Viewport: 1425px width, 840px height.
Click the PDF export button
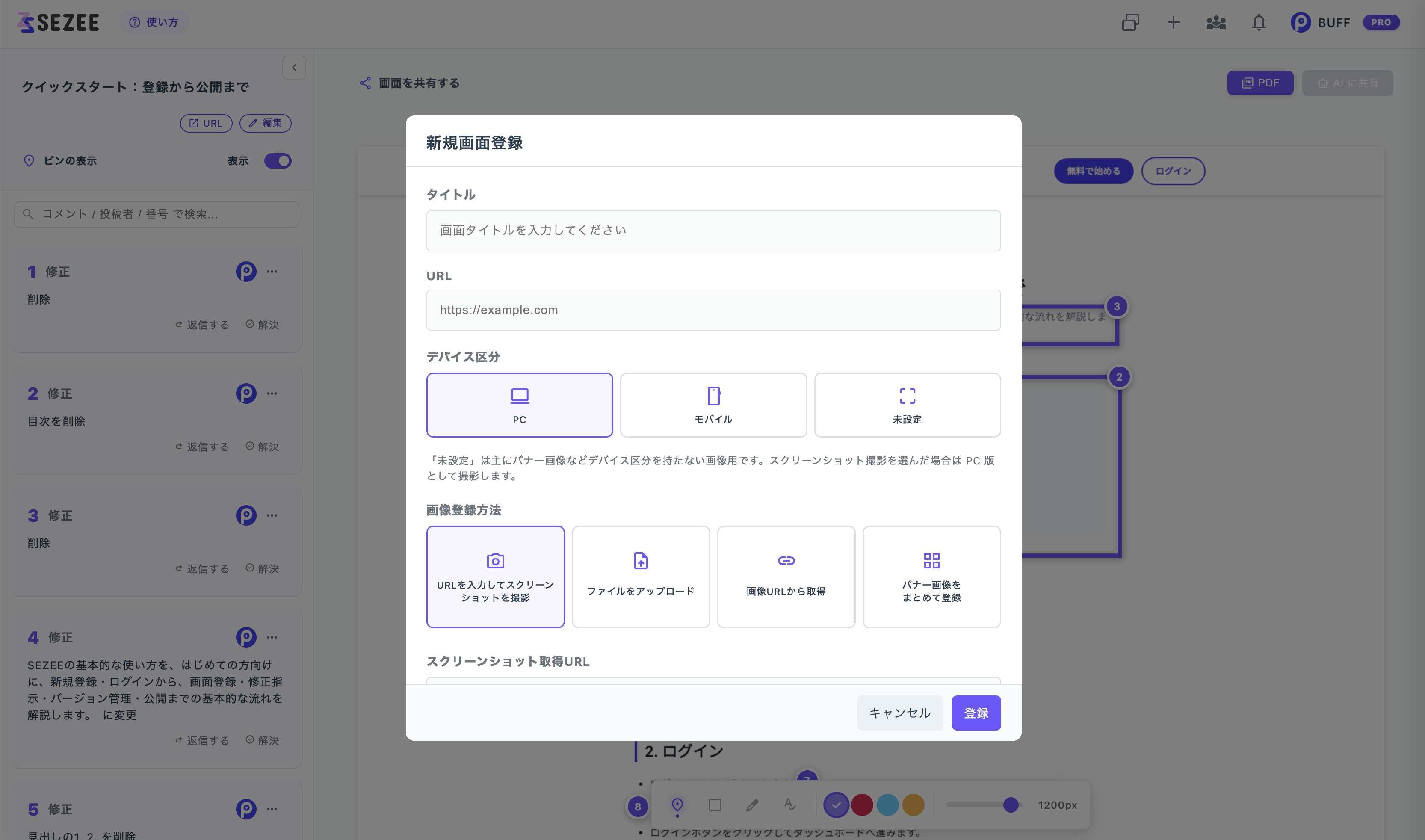point(1260,83)
